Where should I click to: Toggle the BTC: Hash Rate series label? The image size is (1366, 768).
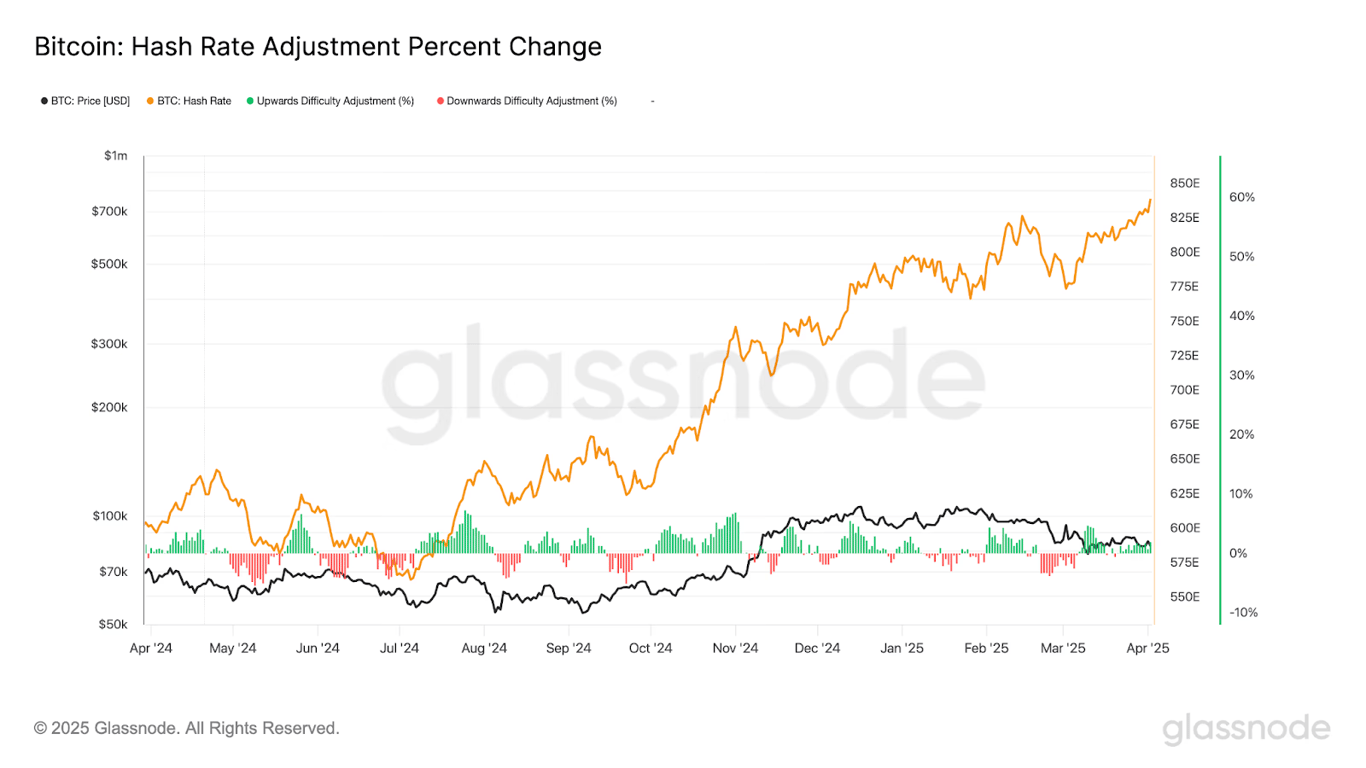click(194, 101)
